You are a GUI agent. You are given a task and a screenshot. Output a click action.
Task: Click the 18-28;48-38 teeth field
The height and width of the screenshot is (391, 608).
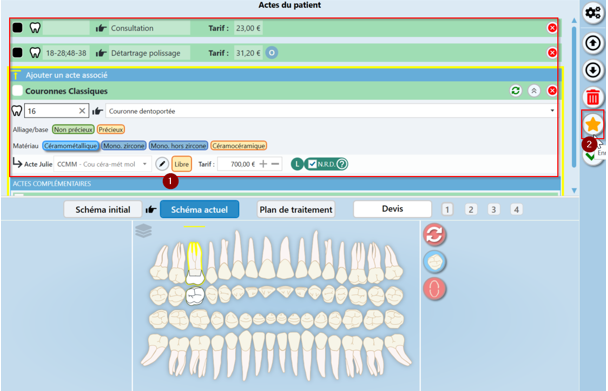coord(66,53)
